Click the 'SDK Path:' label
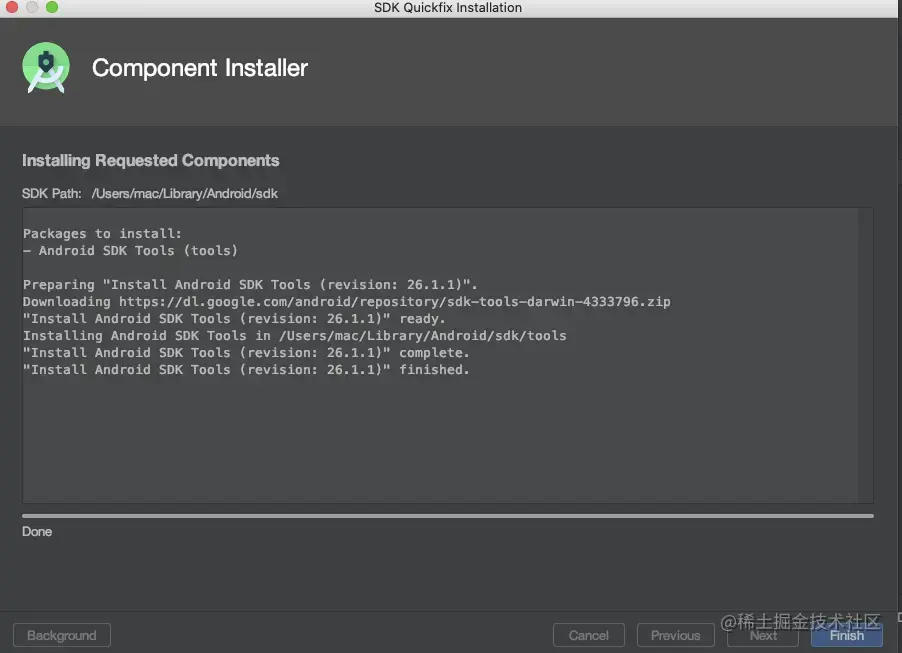The width and height of the screenshot is (902, 653). tap(52, 193)
